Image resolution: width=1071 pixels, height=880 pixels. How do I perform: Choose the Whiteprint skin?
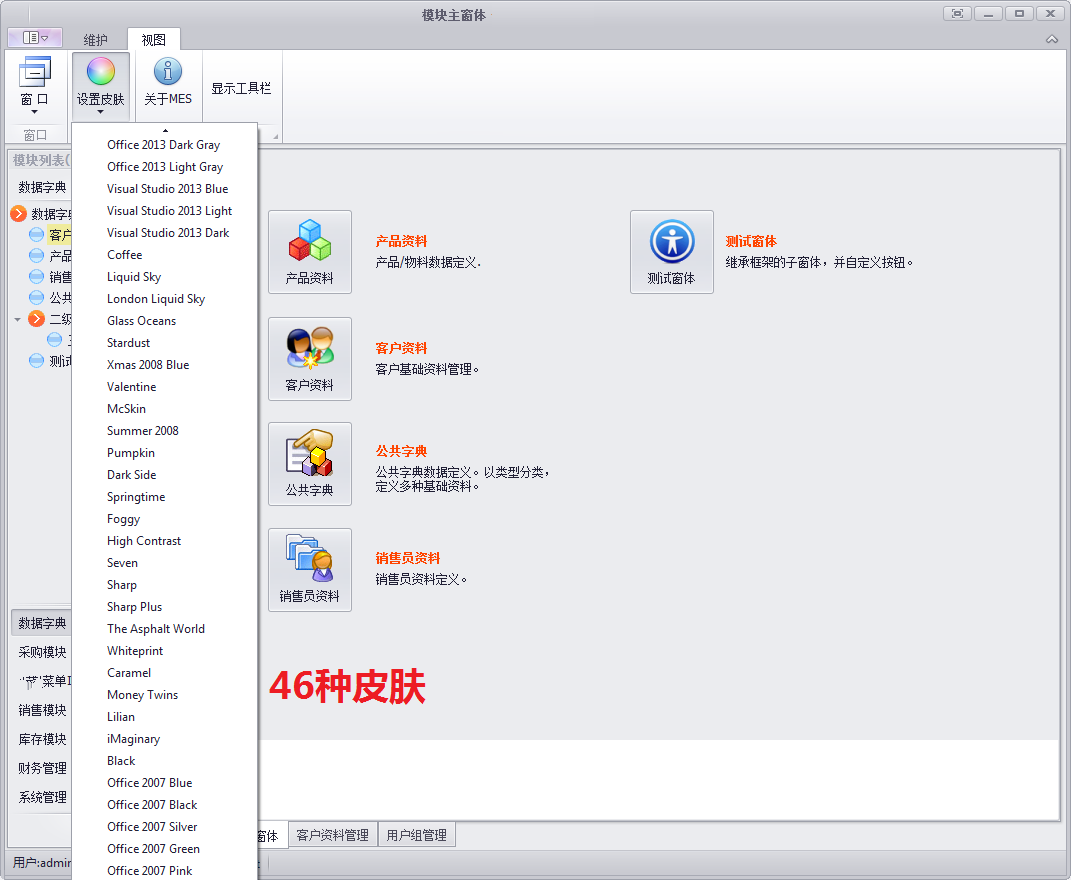[x=164, y=650]
